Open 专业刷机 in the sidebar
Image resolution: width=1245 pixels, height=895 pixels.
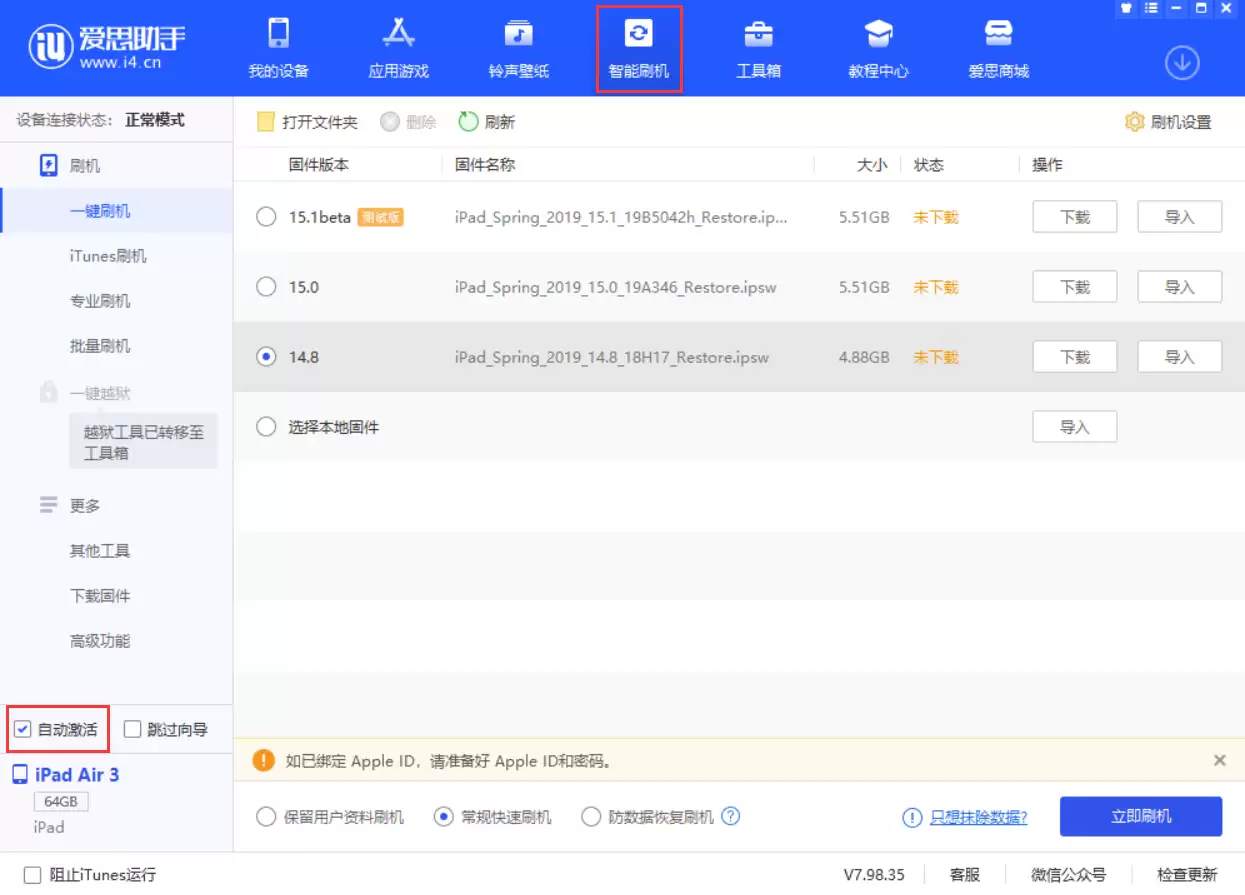coord(100,301)
